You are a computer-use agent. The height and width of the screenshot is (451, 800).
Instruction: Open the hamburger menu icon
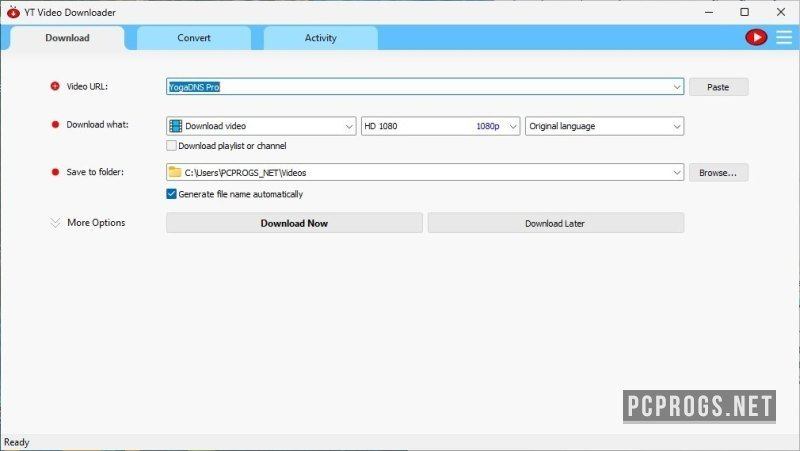(784, 37)
